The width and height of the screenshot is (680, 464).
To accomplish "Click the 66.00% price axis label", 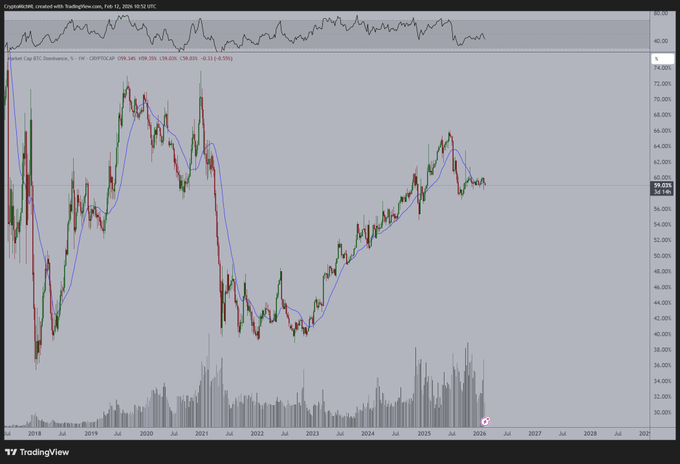I will [662, 131].
